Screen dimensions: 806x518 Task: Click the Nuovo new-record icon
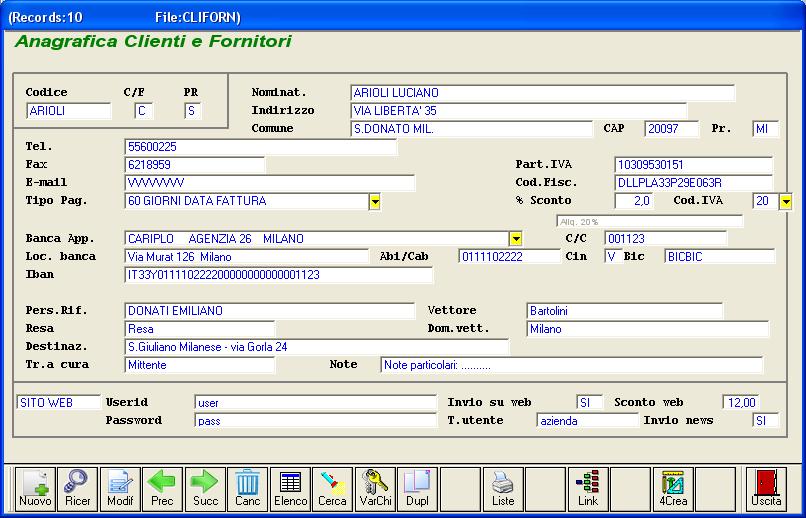pyautogui.click(x=35, y=489)
